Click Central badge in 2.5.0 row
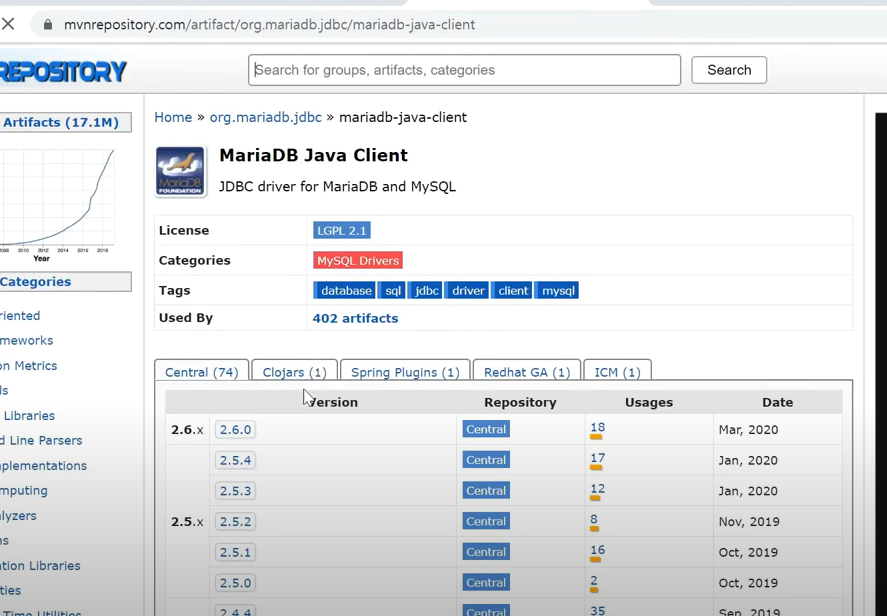Image resolution: width=887 pixels, height=616 pixels. [x=486, y=581]
